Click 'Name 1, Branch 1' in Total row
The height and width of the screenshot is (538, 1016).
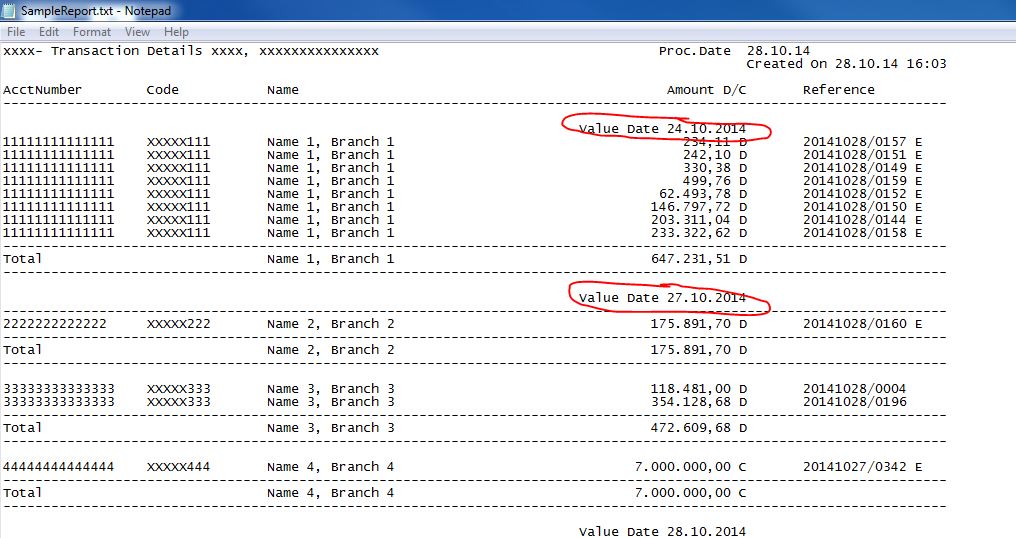point(330,259)
